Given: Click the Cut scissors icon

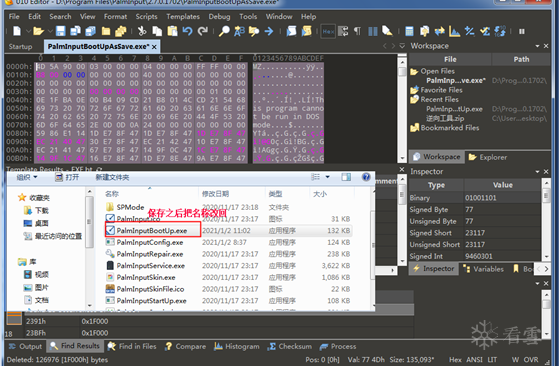Looking at the screenshot, I should click(x=142, y=31).
